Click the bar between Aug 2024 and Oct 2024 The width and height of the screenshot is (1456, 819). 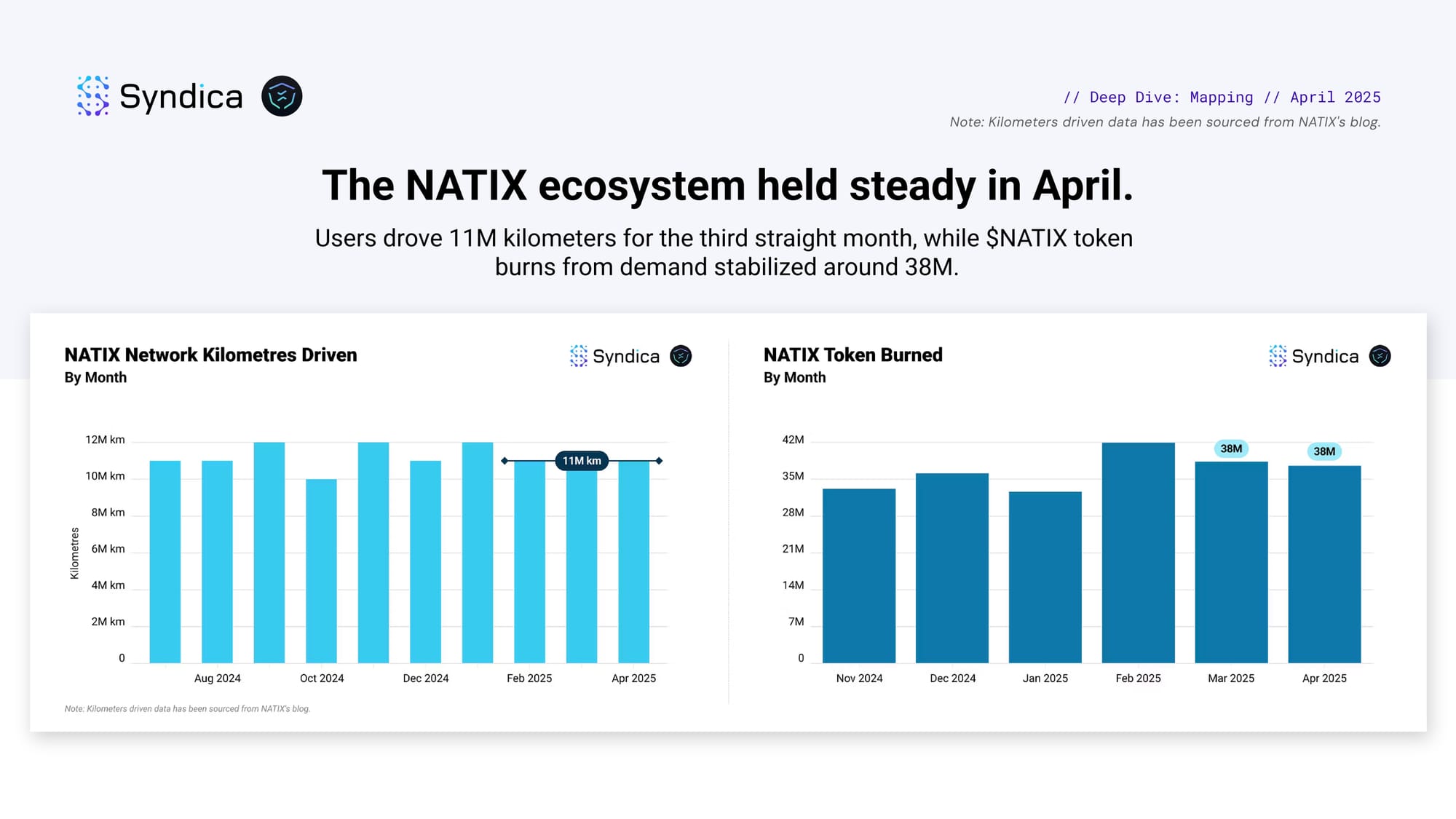pyautogui.click(x=269, y=553)
